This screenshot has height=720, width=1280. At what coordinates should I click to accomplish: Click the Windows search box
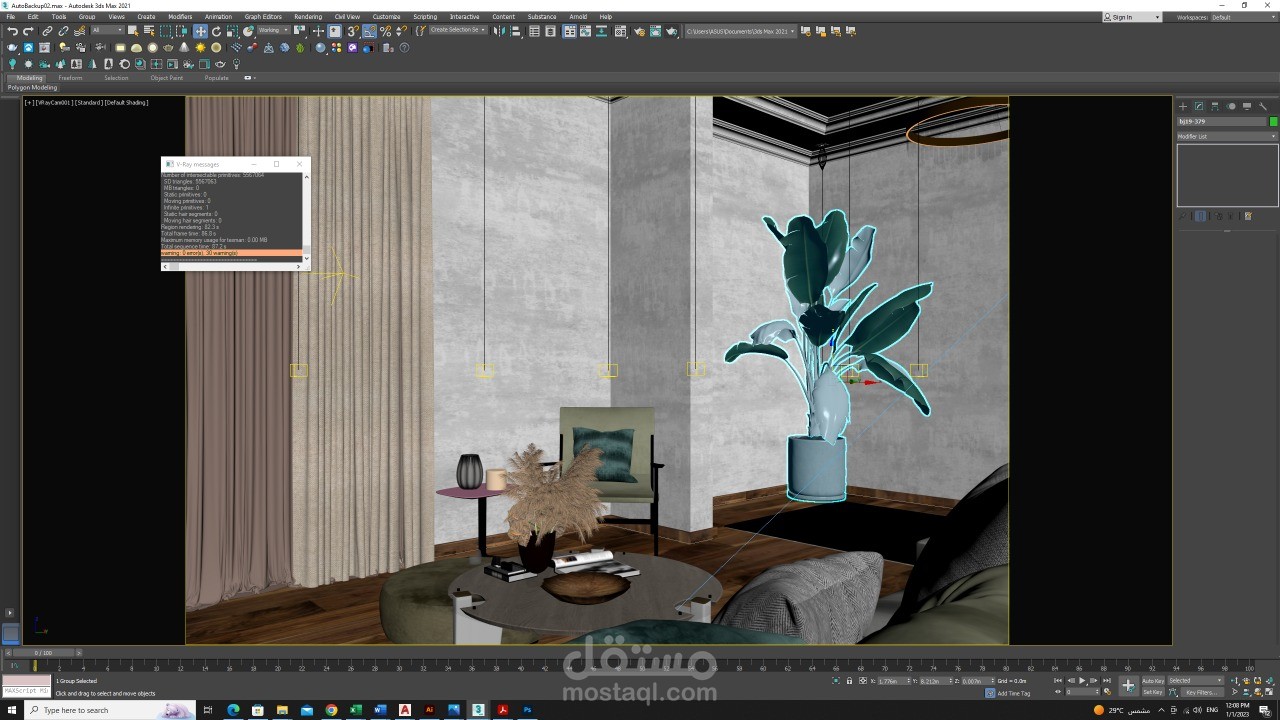[108, 710]
